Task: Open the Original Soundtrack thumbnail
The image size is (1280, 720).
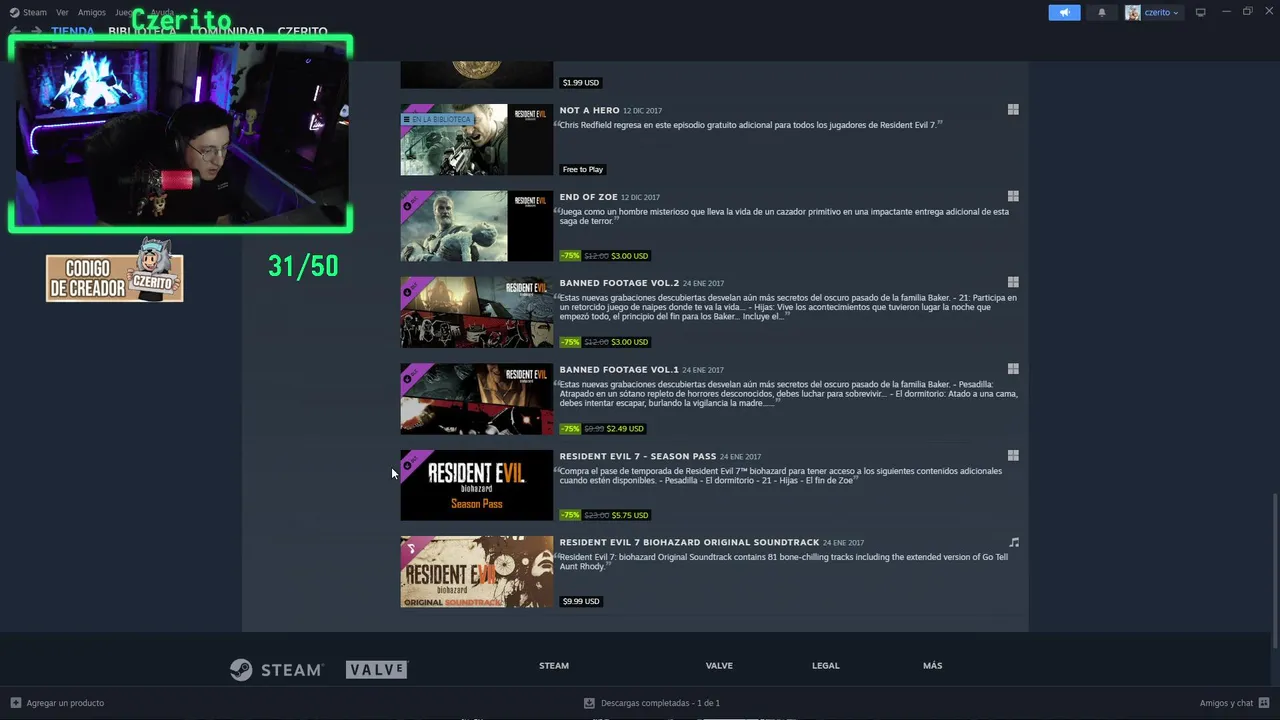Action: tap(476, 571)
